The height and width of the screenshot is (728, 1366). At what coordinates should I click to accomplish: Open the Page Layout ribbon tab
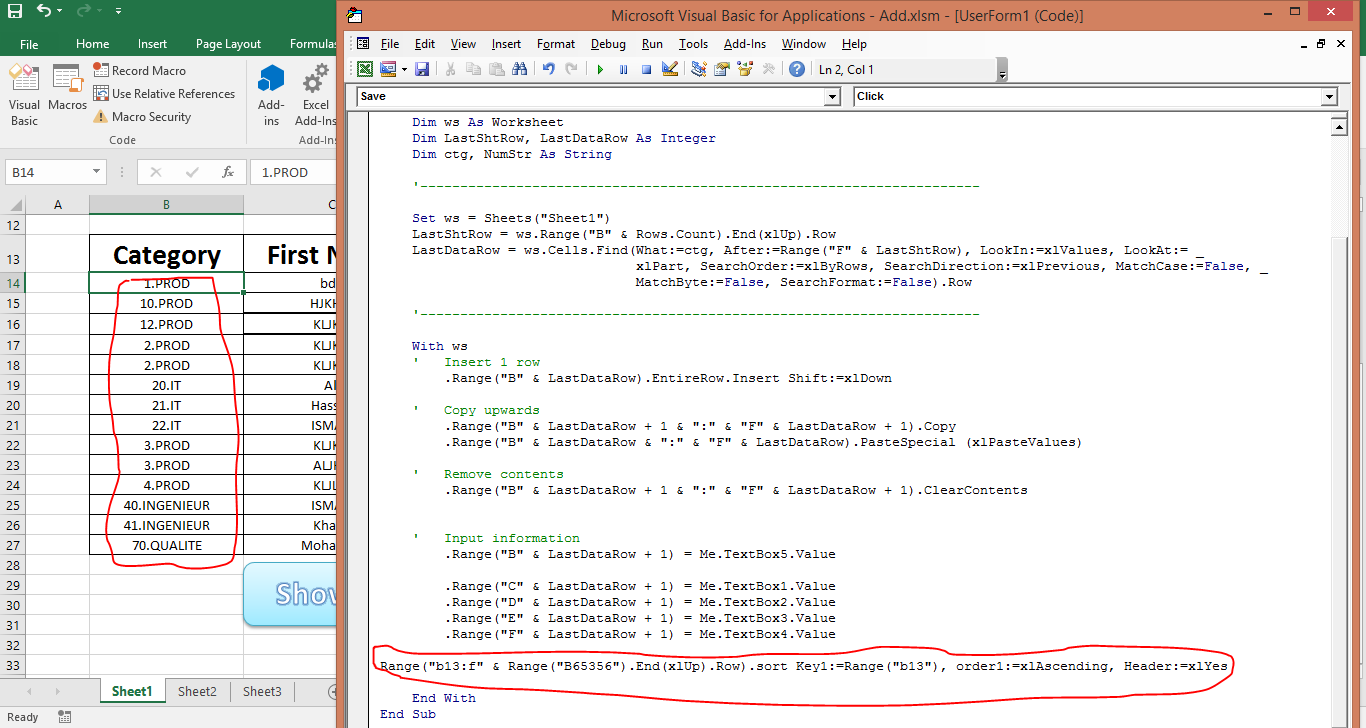228,44
